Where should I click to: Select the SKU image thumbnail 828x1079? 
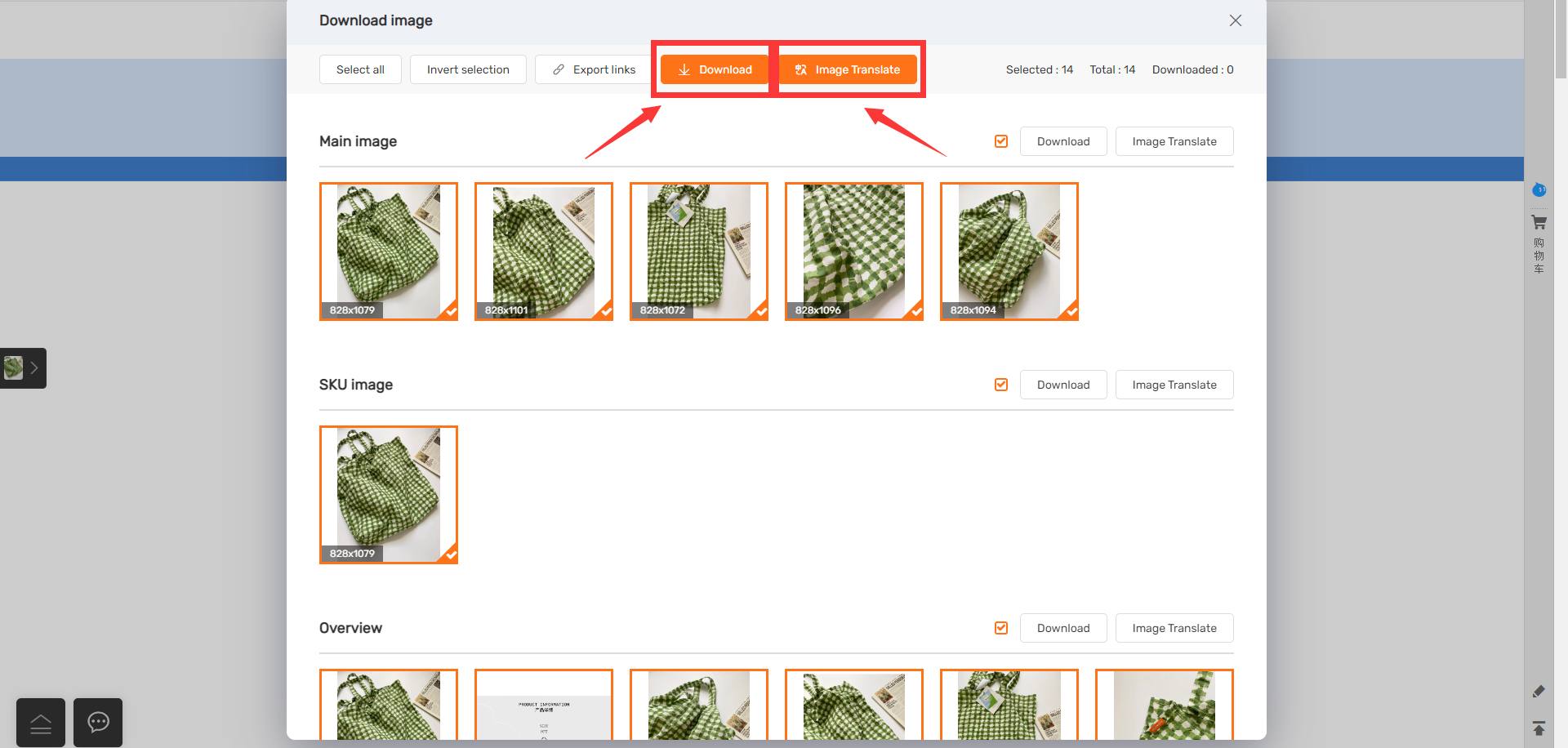tap(389, 495)
